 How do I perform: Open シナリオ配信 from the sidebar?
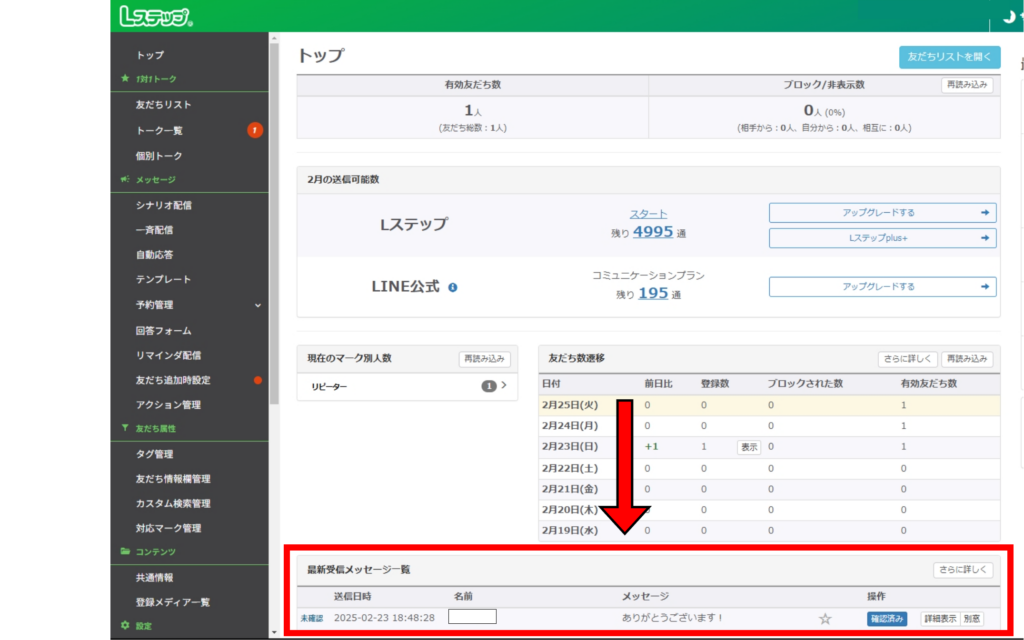(x=163, y=205)
